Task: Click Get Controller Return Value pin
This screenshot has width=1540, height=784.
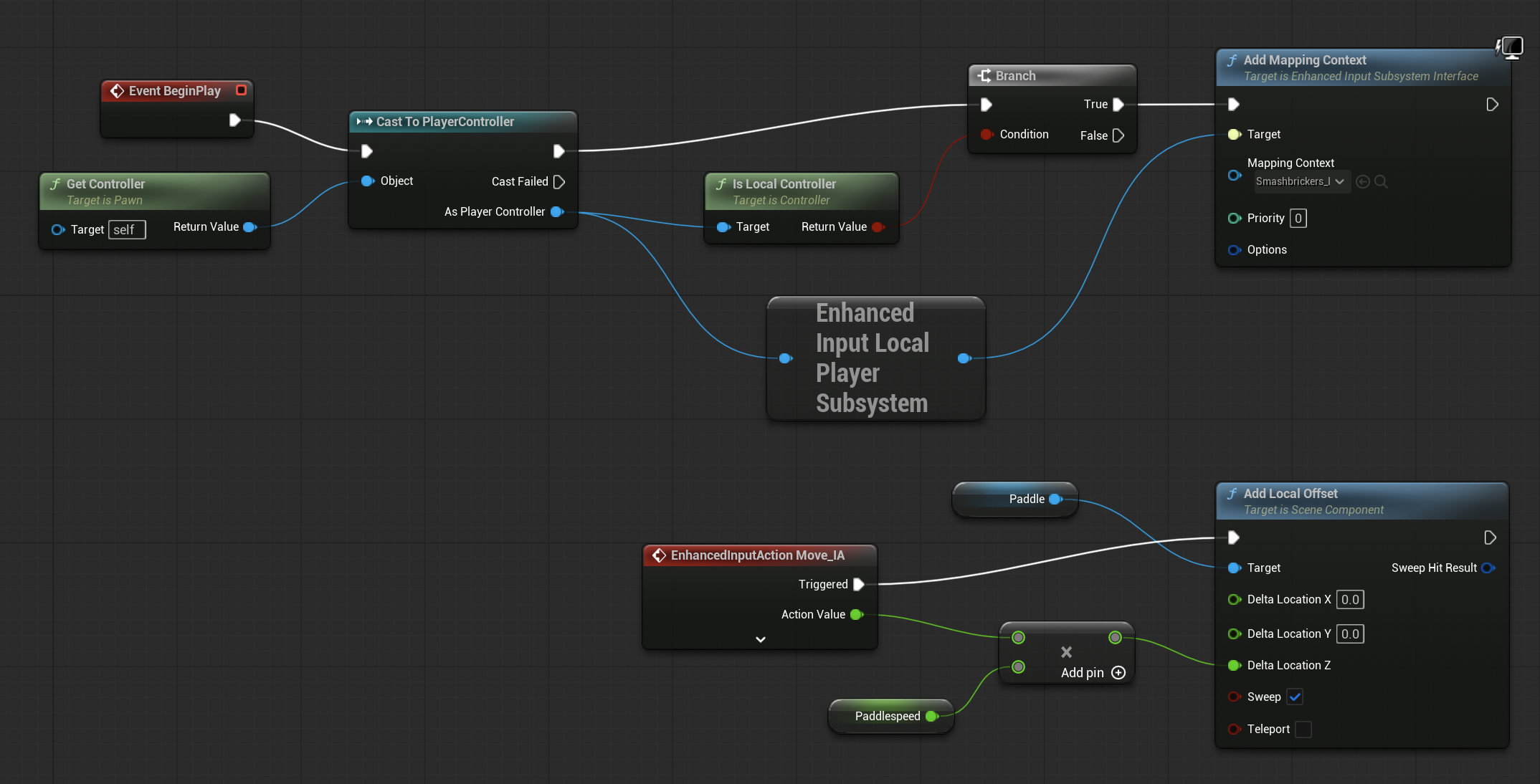Action: [250, 227]
